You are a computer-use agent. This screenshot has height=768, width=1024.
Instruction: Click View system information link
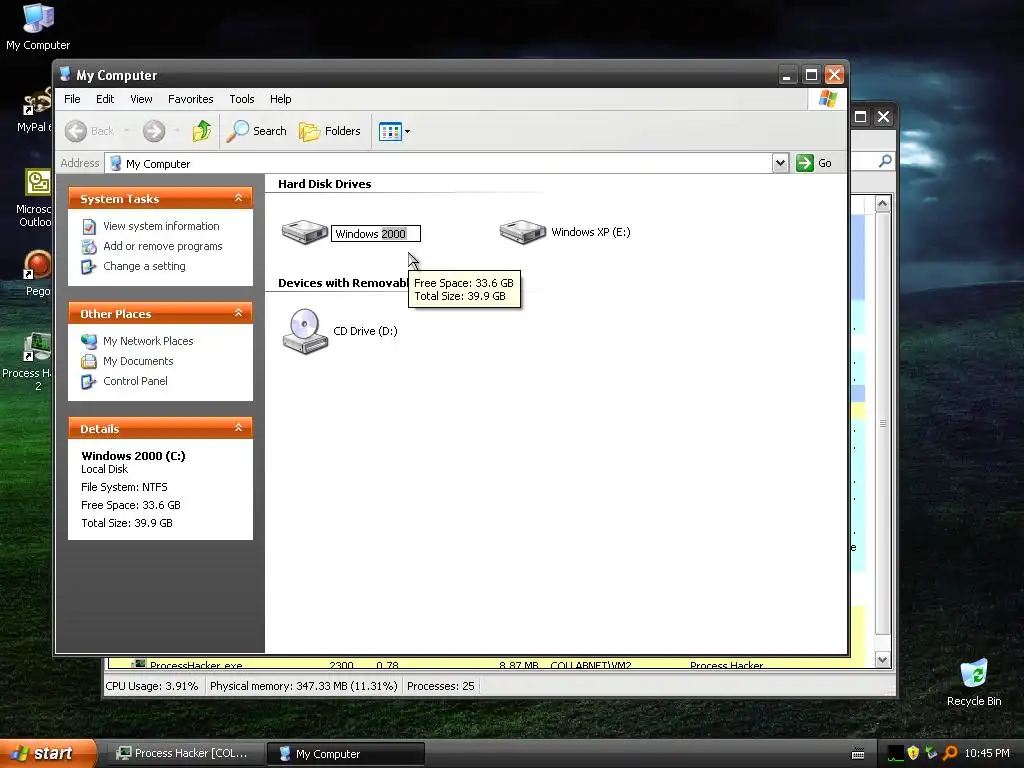(x=161, y=226)
